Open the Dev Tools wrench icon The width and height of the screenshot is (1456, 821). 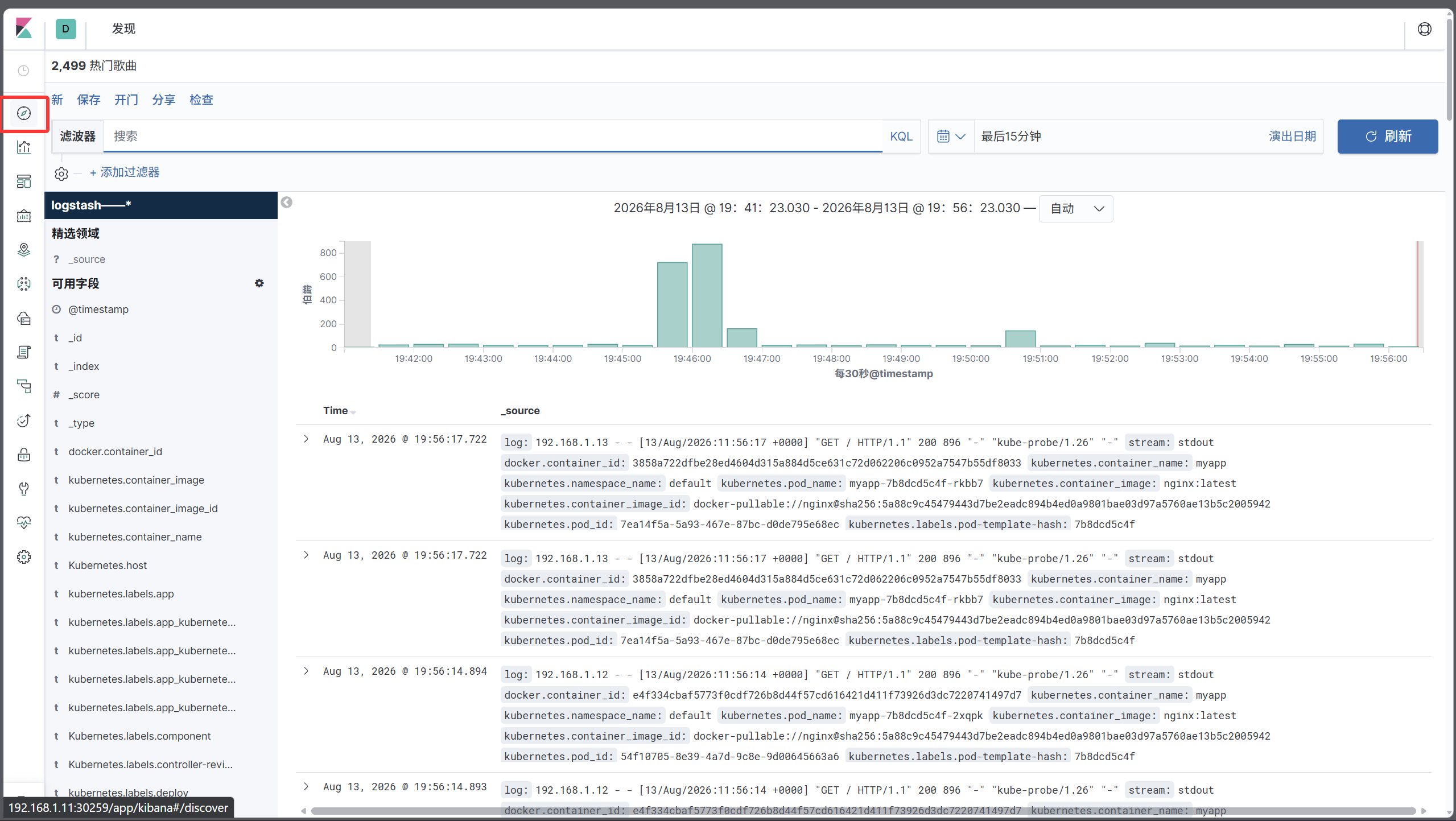click(x=24, y=489)
